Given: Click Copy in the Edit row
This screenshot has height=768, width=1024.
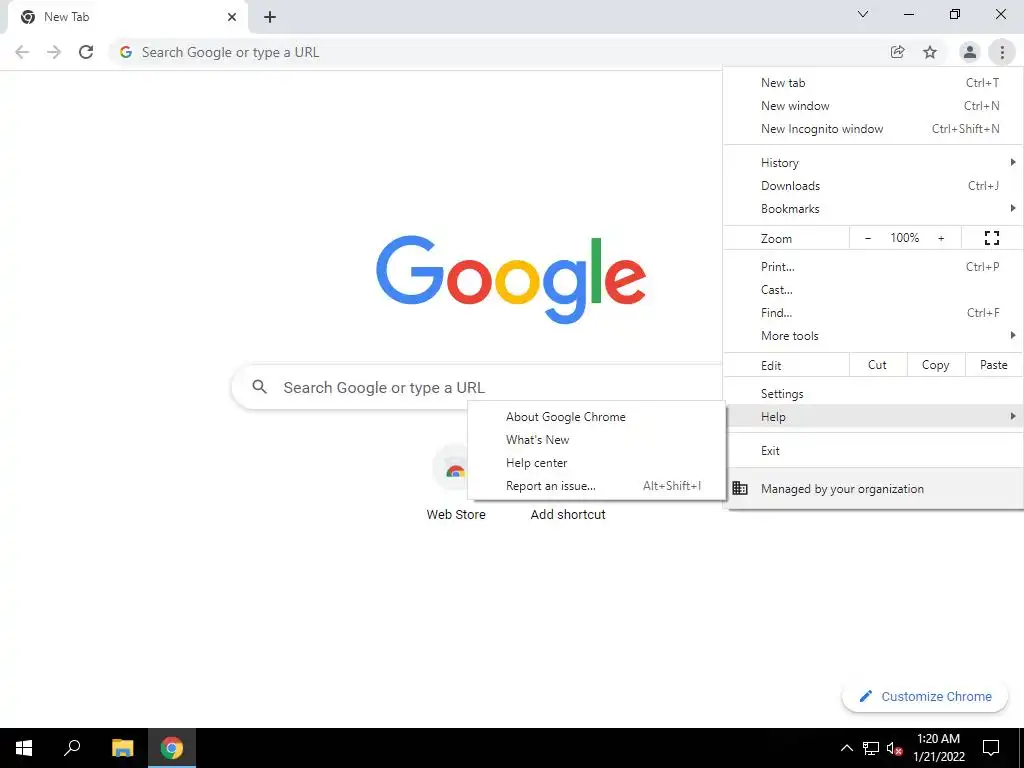Looking at the screenshot, I should (x=936, y=365).
